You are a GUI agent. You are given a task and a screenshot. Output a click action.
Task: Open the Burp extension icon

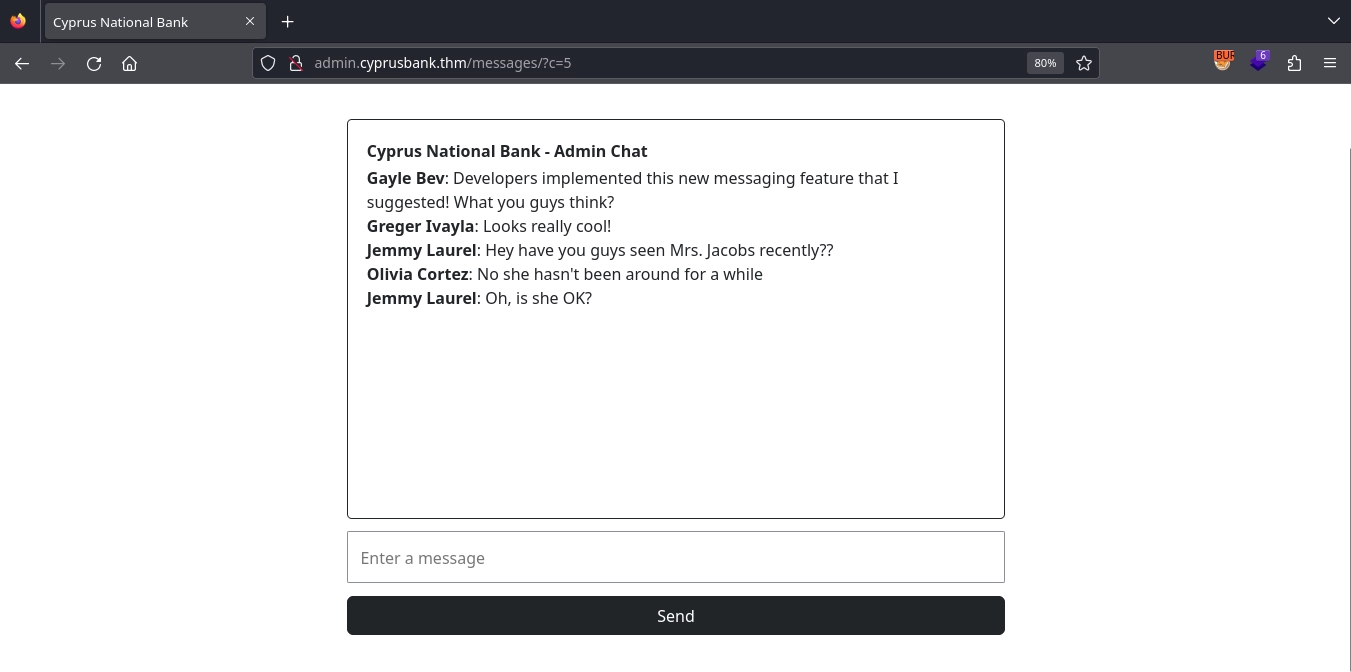[1223, 62]
